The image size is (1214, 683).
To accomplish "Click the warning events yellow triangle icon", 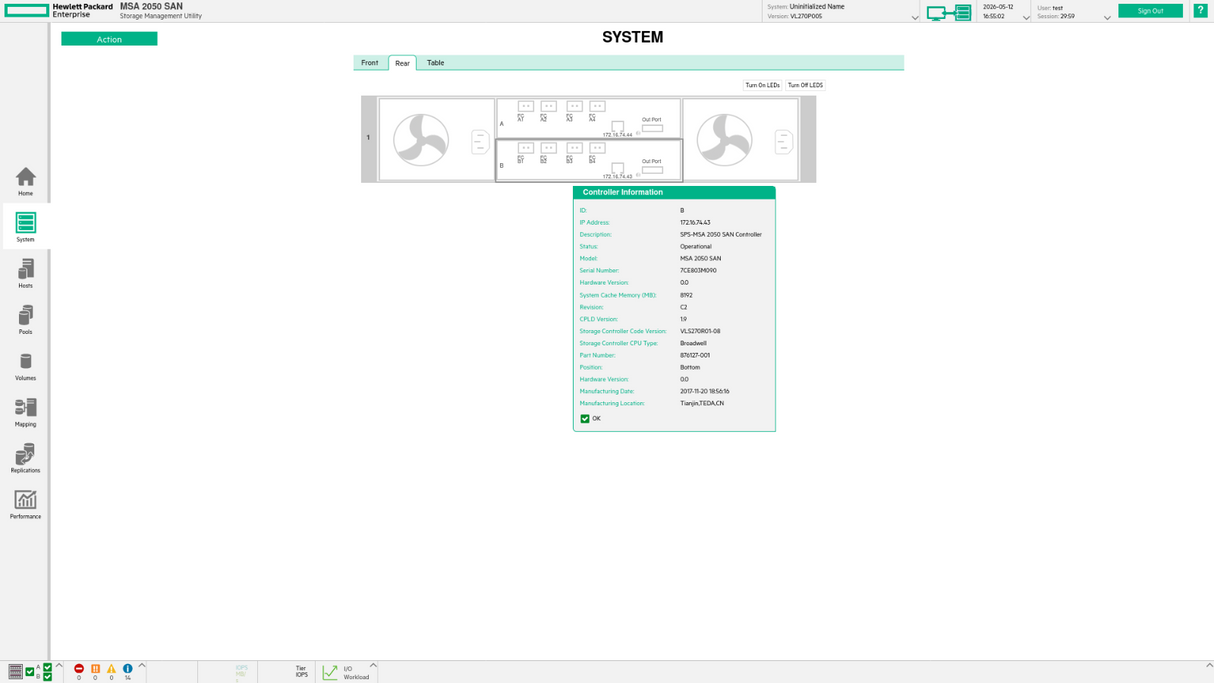I will tap(111, 668).
